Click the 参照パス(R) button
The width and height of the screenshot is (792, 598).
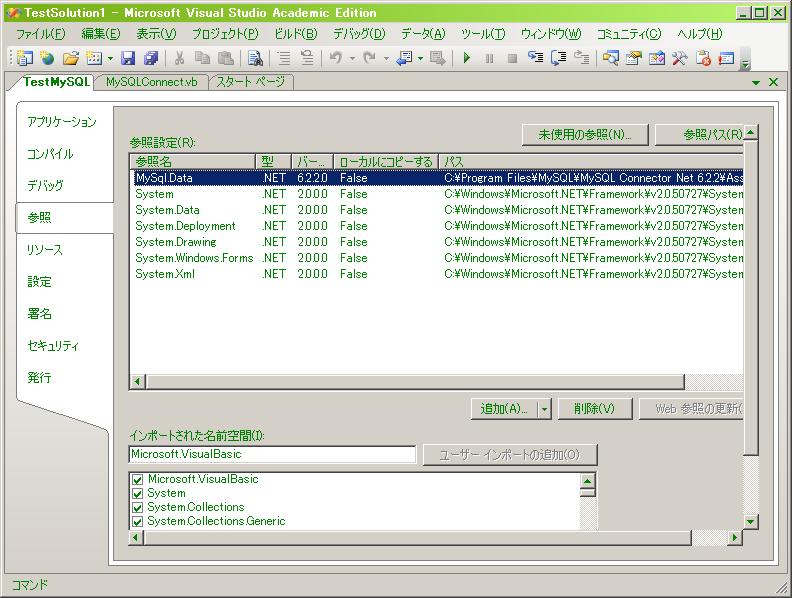click(x=699, y=135)
